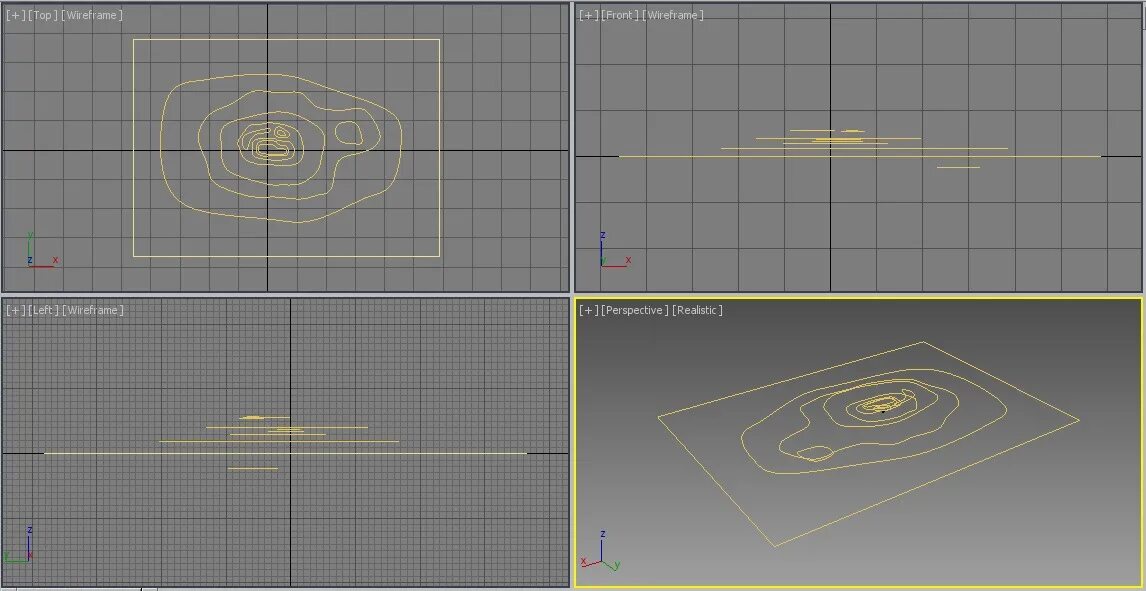Click the [Left] view label menu
Viewport: 1146px width, 591px height.
point(43,310)
